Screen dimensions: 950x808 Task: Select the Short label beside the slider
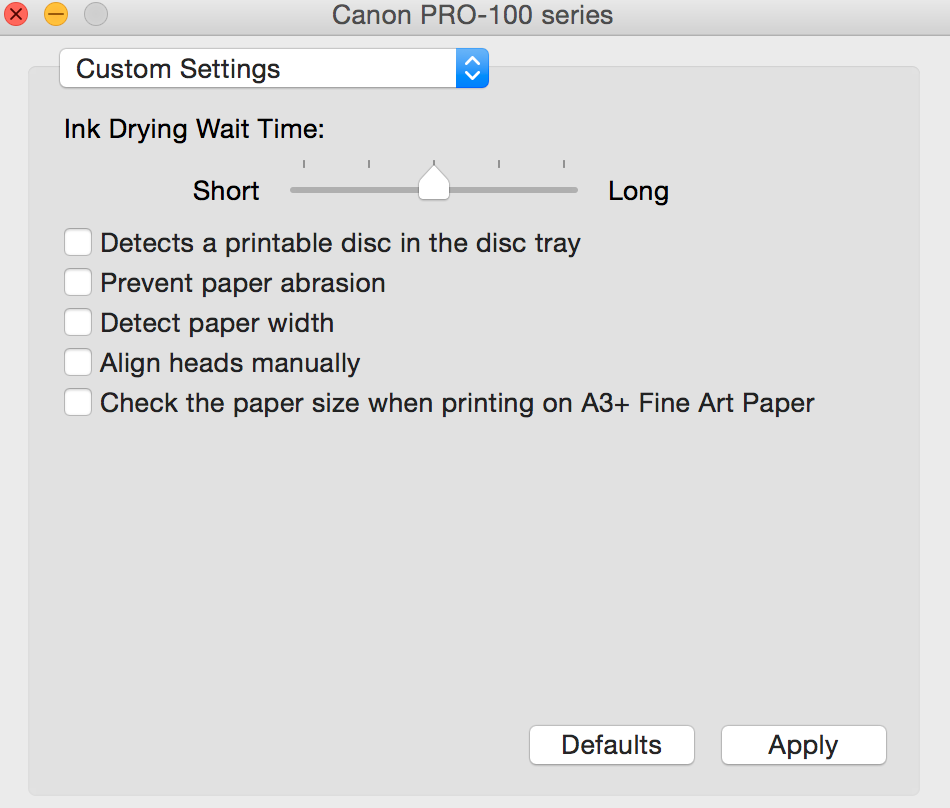pos(225,190)
